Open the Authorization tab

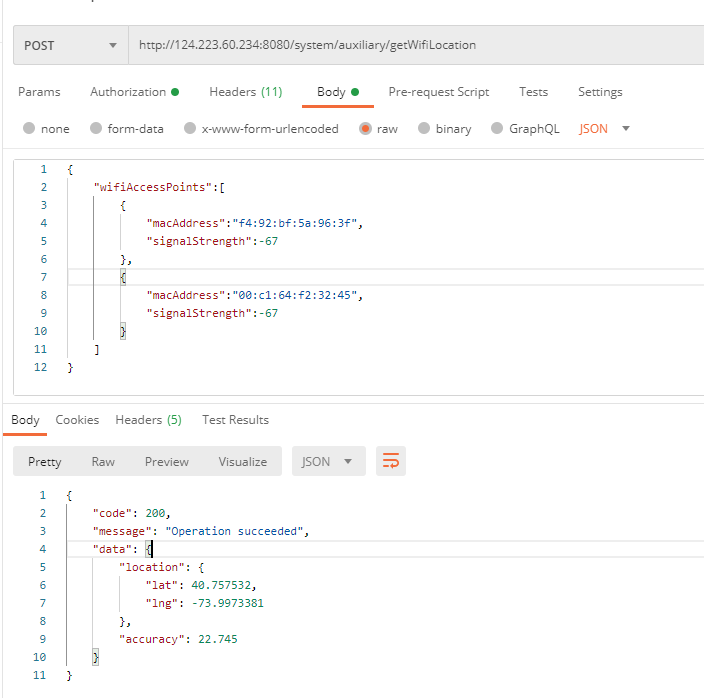point(134,92)
